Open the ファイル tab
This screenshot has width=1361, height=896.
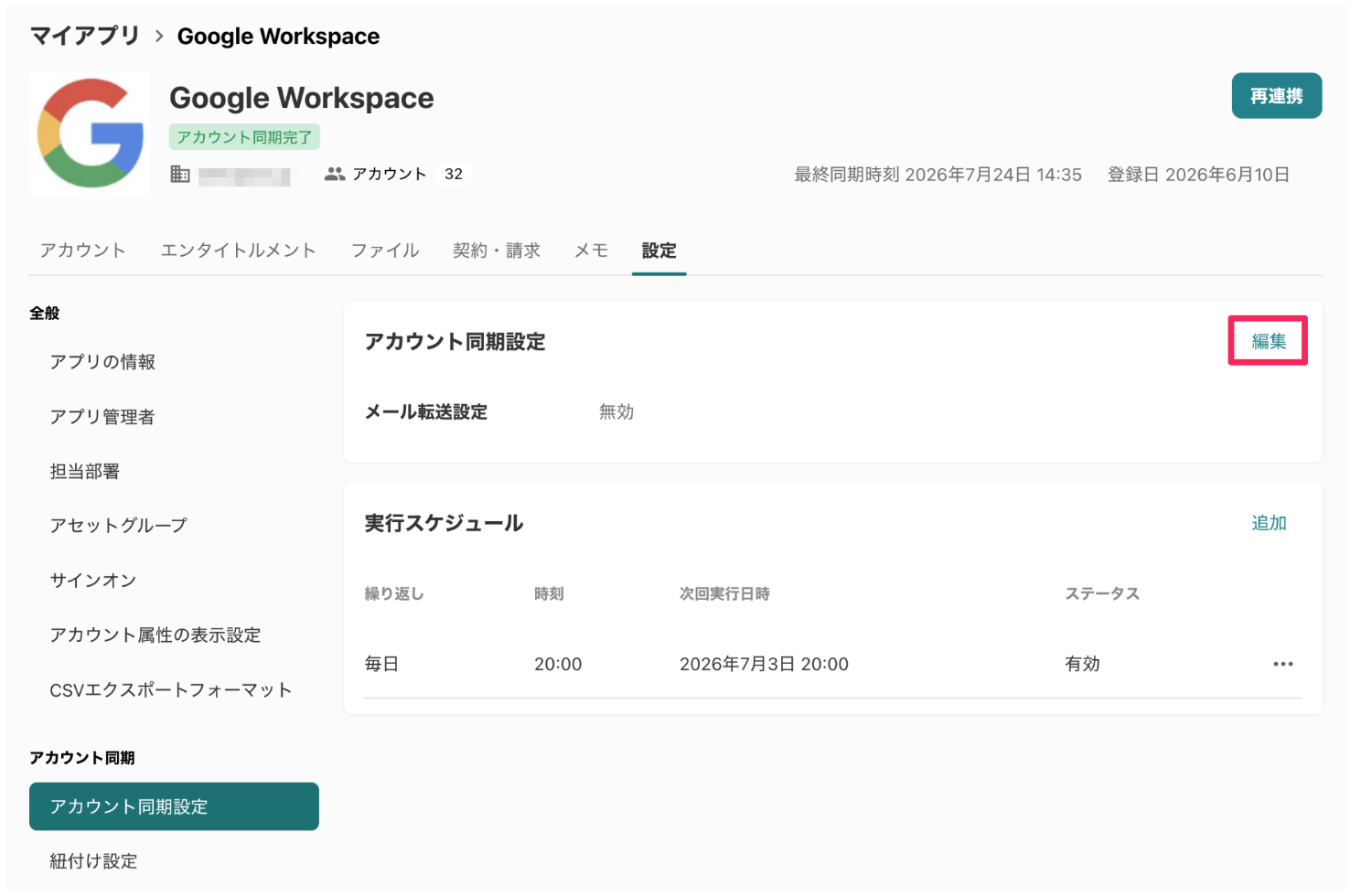tap(385, 251)
